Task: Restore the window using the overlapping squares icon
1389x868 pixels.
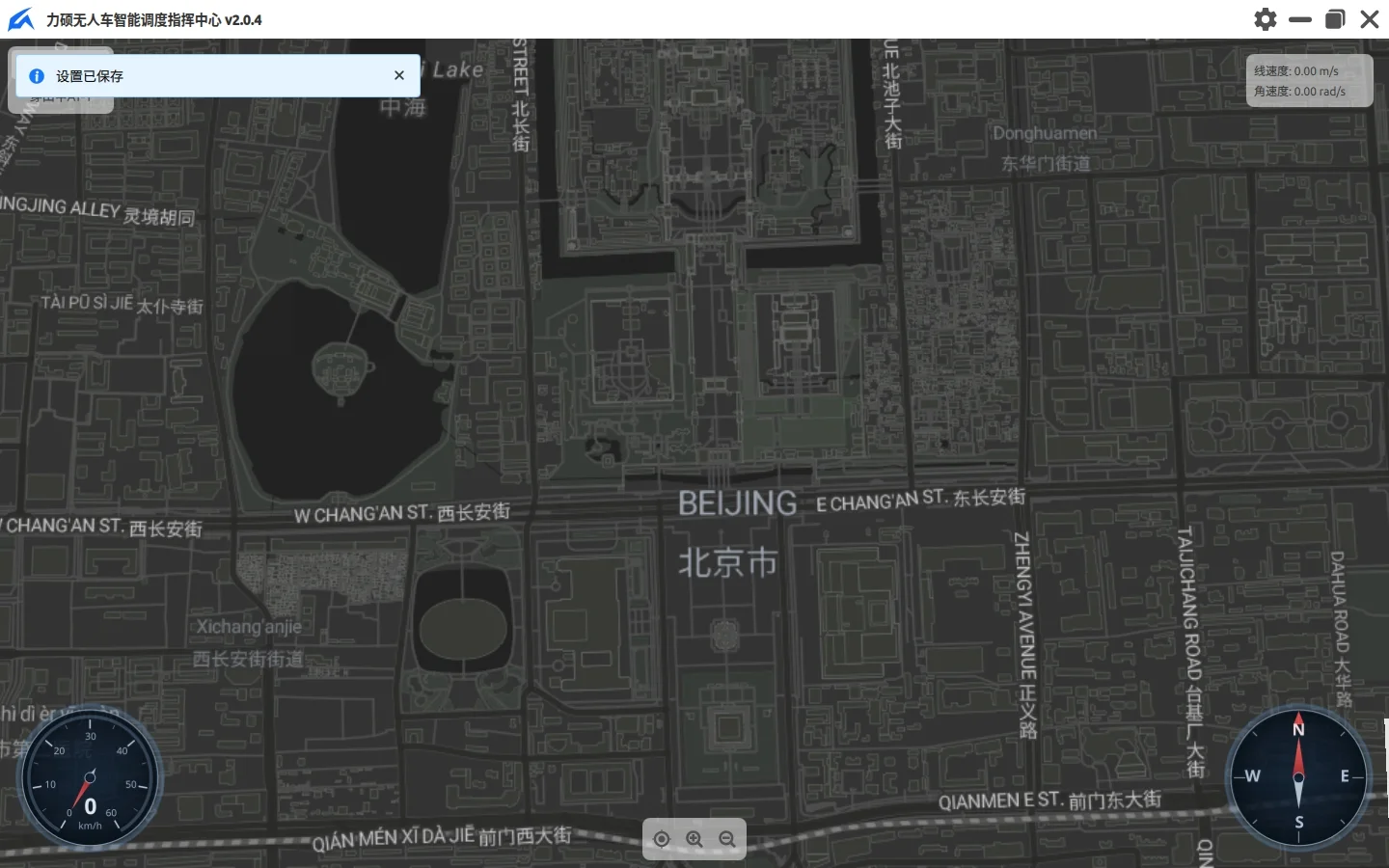Action: pyautogui.click(x=1335, y=19)
